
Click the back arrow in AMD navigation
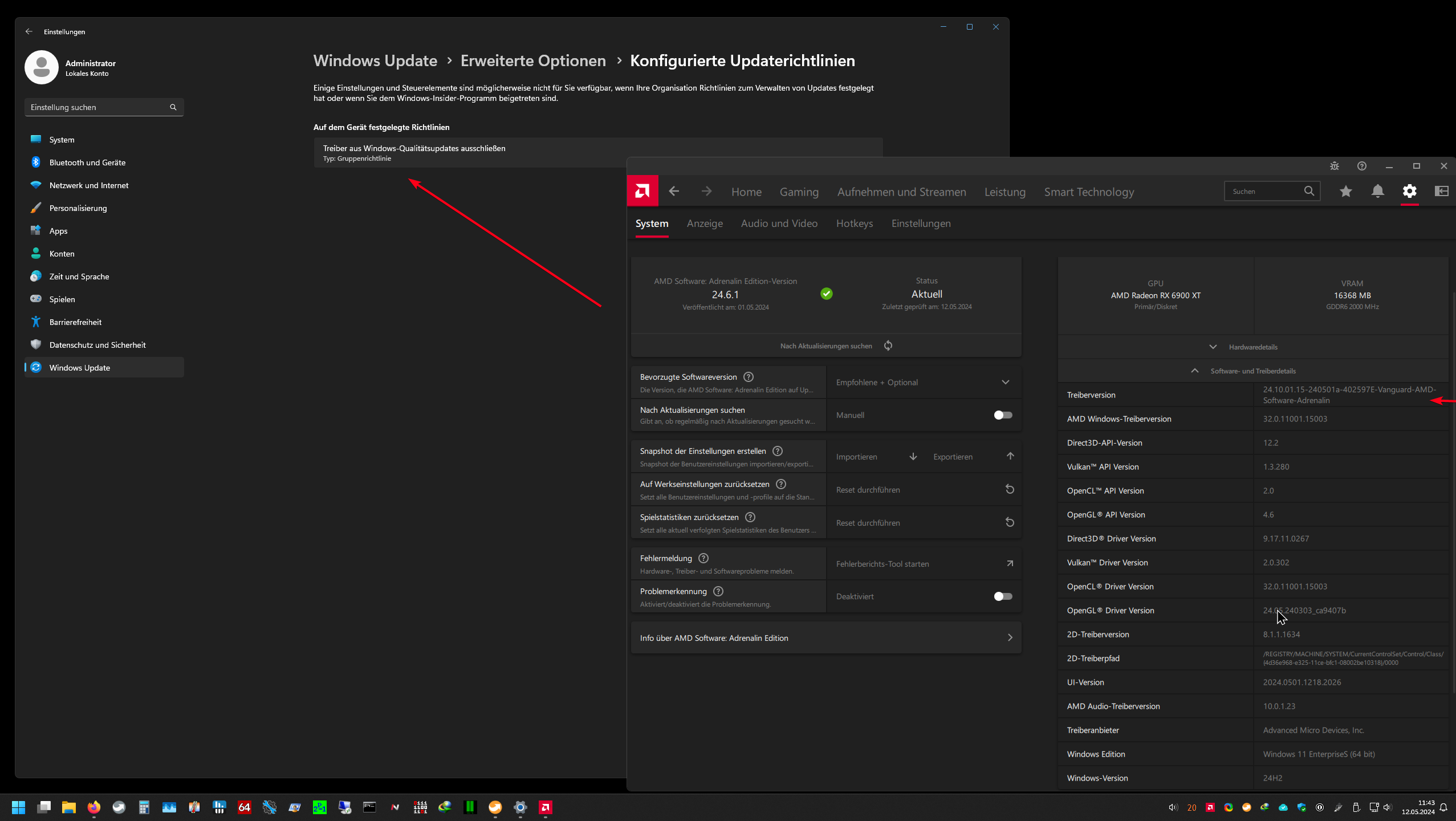674,191
